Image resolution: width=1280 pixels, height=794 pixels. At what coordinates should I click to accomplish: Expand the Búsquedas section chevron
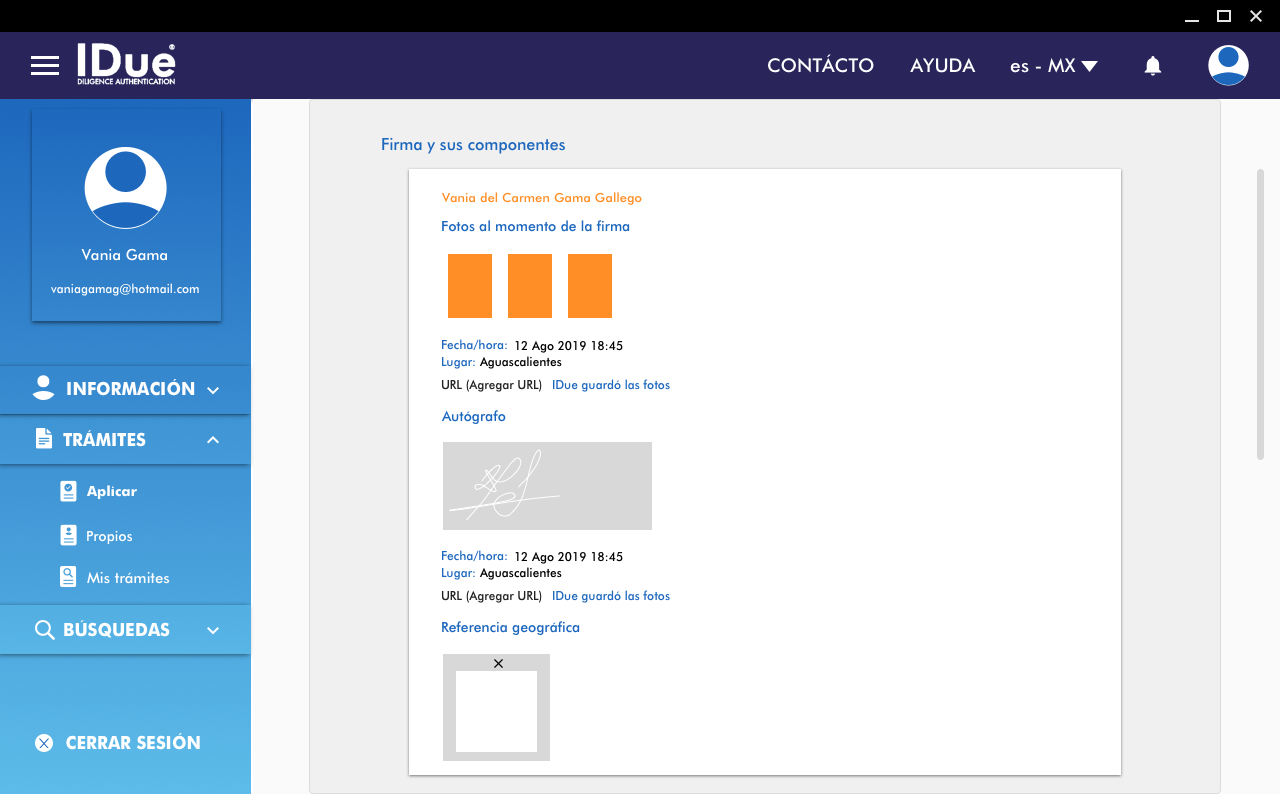tap(213, 630)
